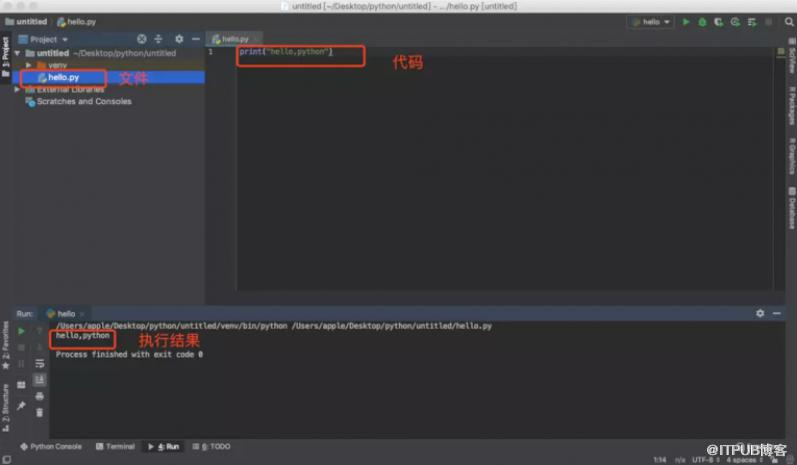
Task: Open Project panel settings gear
Action: pyautogui.click(x=179, y=39)
